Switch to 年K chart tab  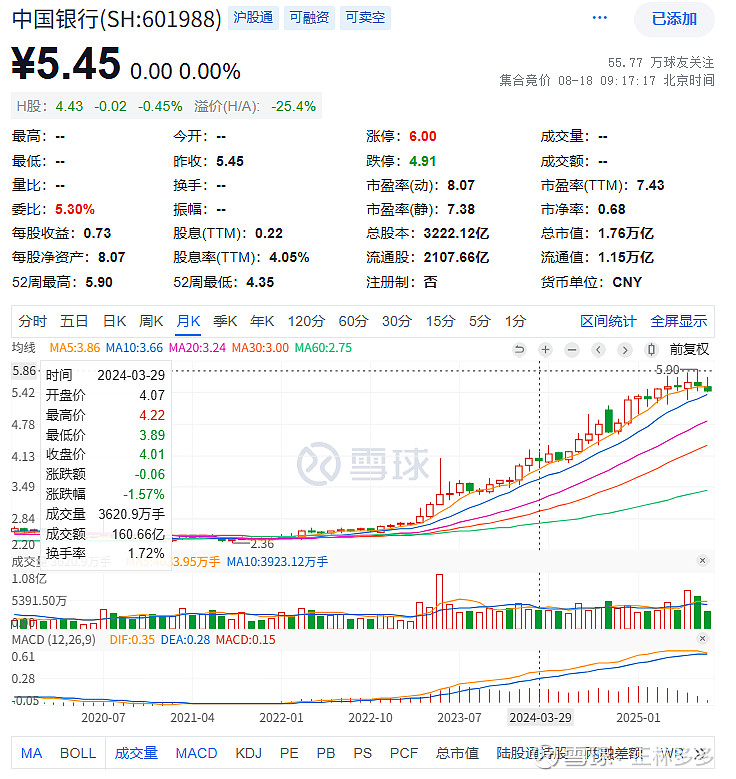point(262,321)
